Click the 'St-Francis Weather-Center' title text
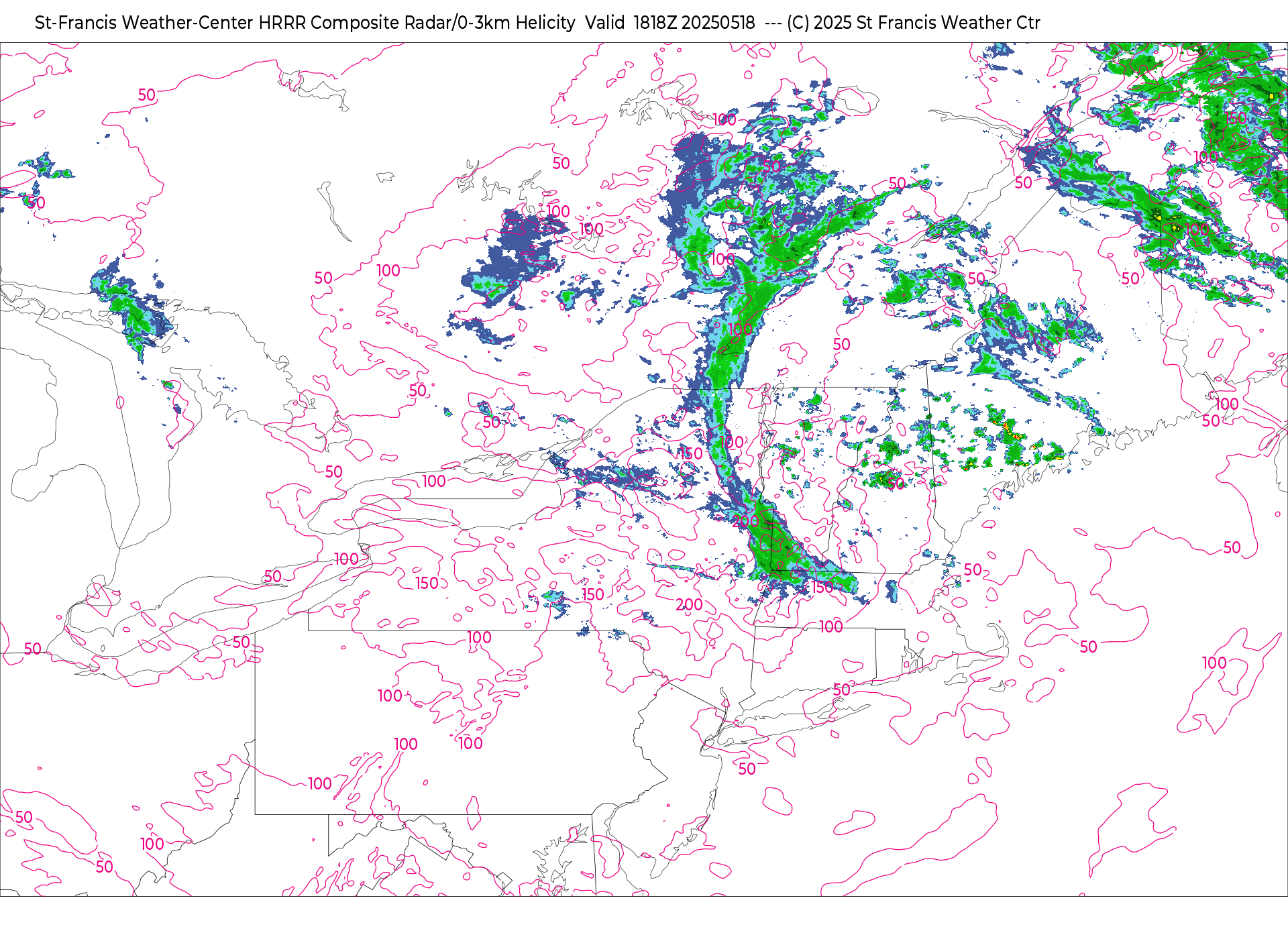Image resolution: width=1288 pixels, height=939 pixels. tap(144, 23)
